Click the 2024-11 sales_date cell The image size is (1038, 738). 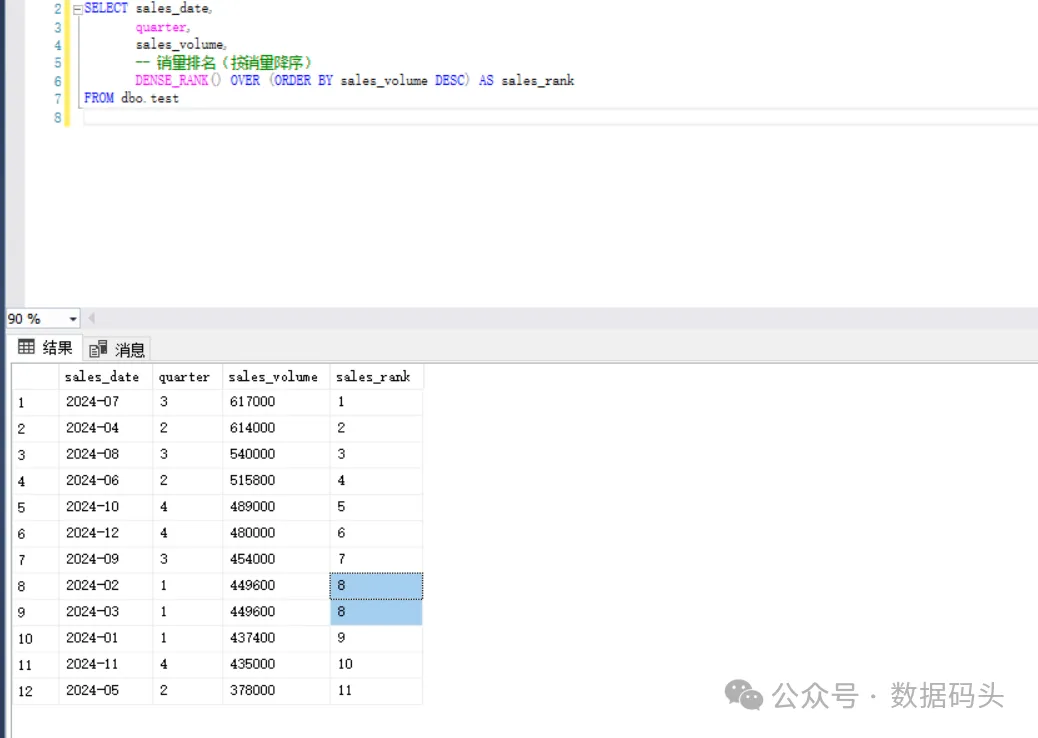pos(105,664)
